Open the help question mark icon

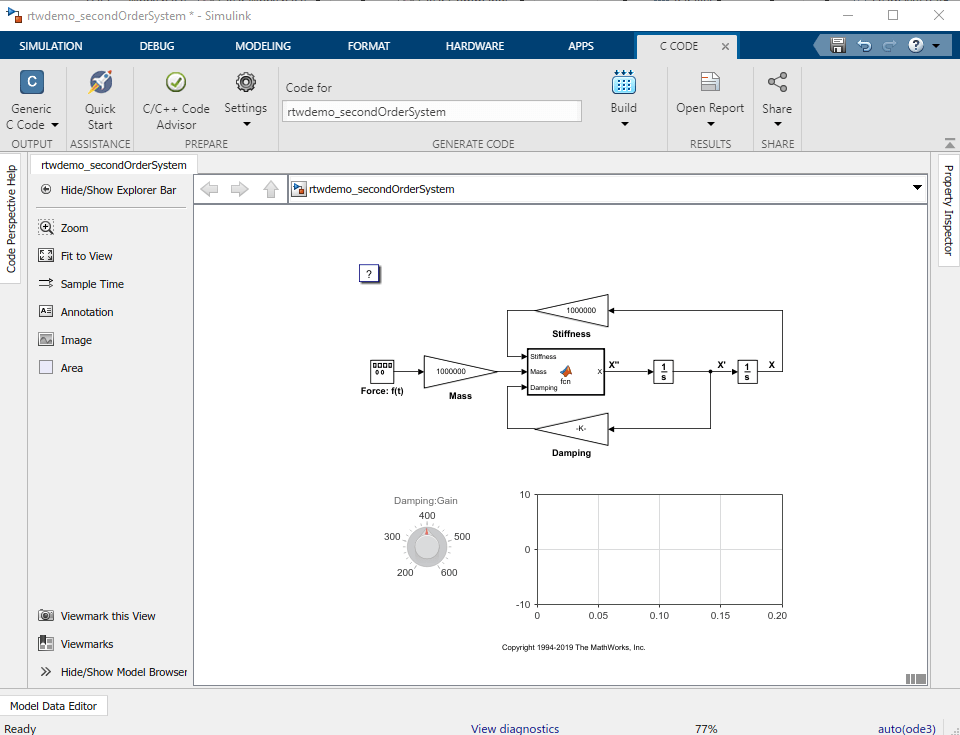(916, 45)
